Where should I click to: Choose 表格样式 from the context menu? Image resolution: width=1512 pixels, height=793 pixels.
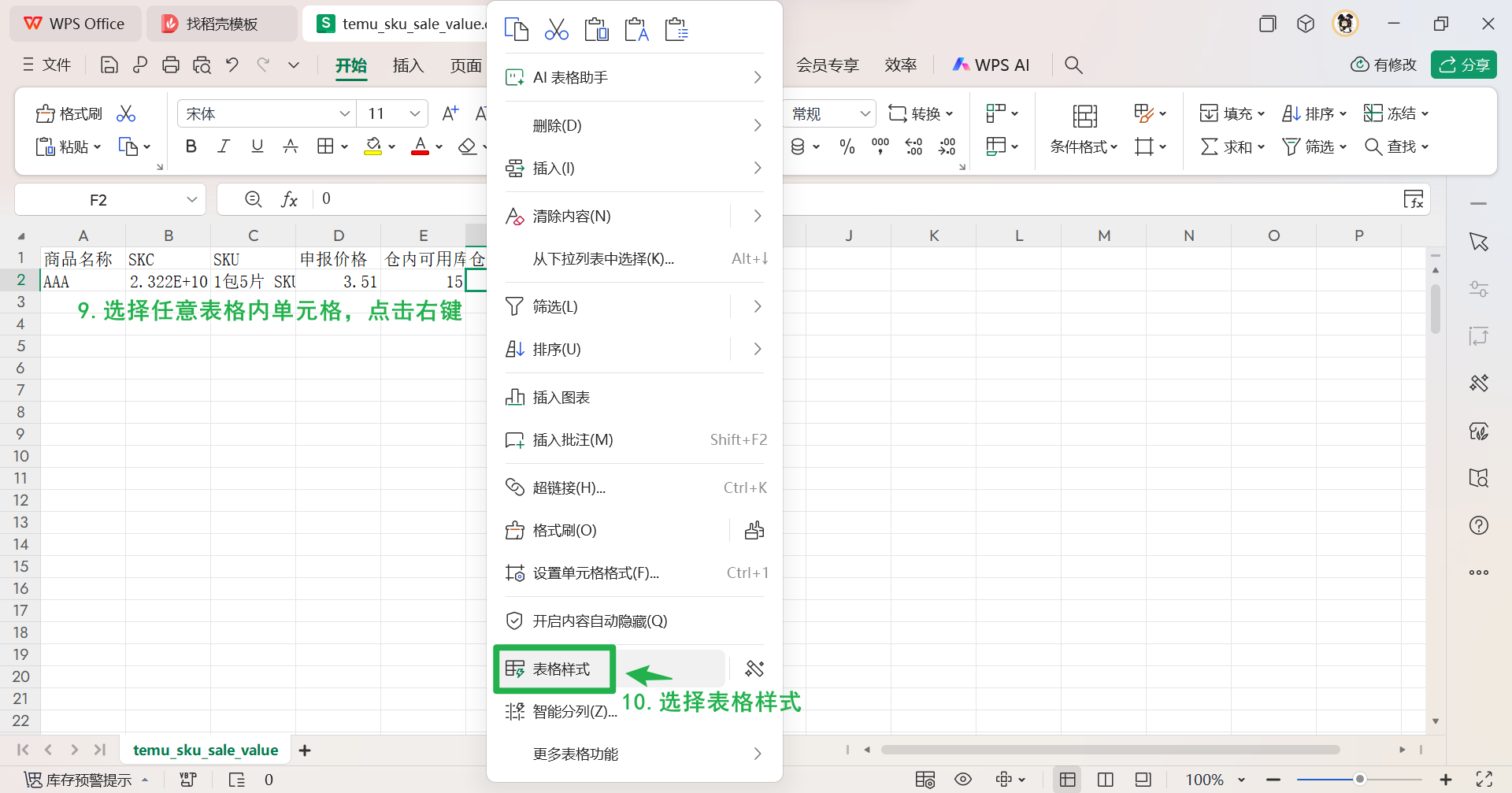(561, 669)
